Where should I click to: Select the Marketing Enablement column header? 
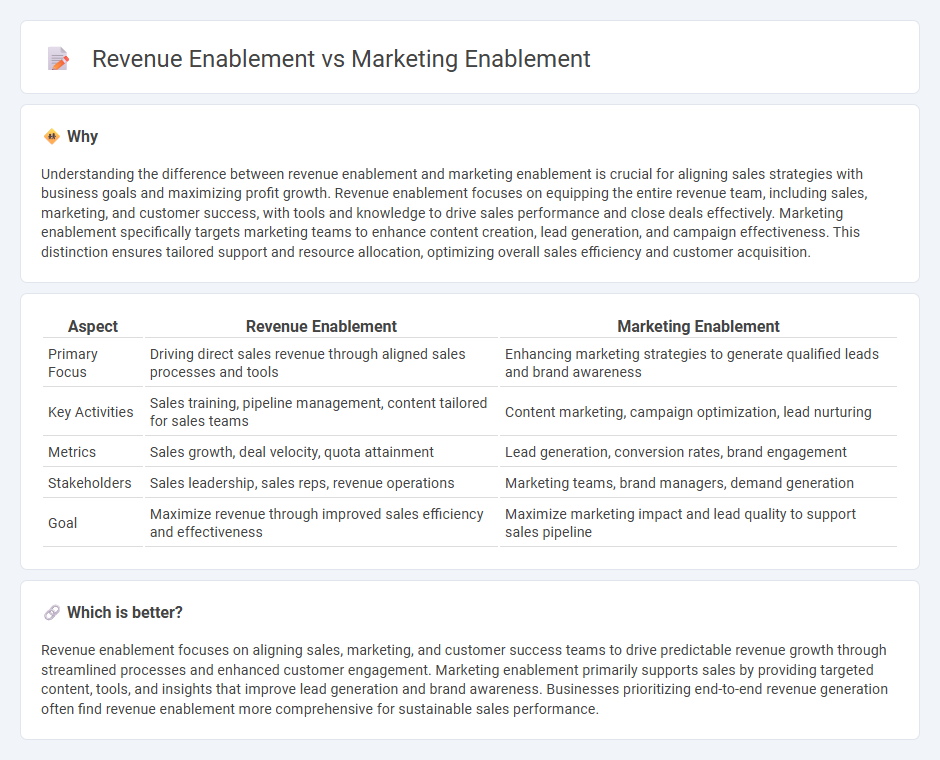click(698, 326)
